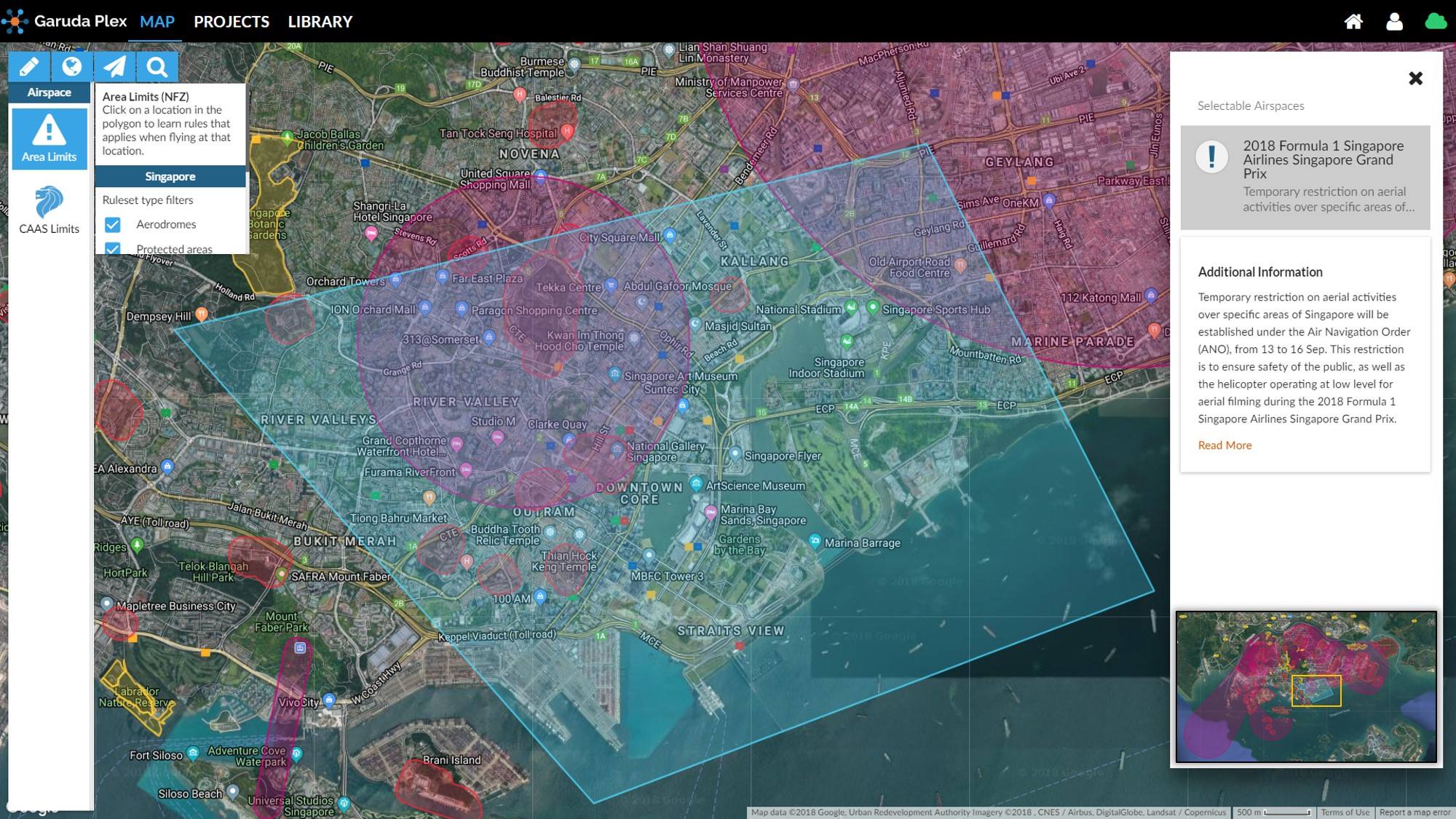Viewport: 1456px width, 819px height.
Task: Open the globe map layers tool
Action: [x=72, y=67]
